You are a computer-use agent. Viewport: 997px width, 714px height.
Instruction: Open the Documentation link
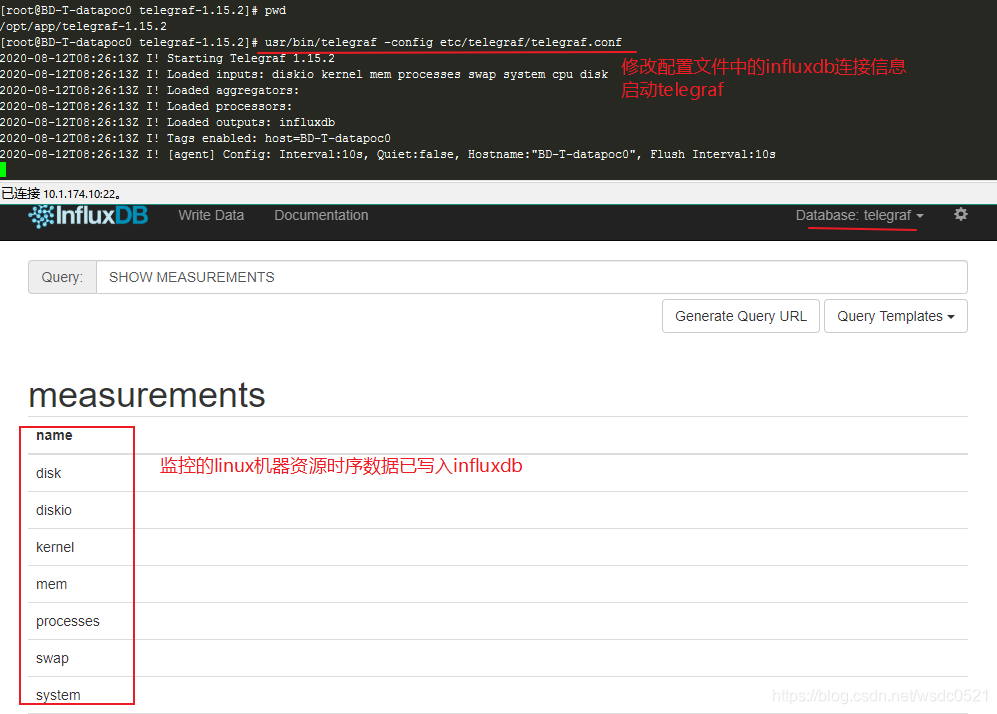pyautogui.click(x=321, y=216)
